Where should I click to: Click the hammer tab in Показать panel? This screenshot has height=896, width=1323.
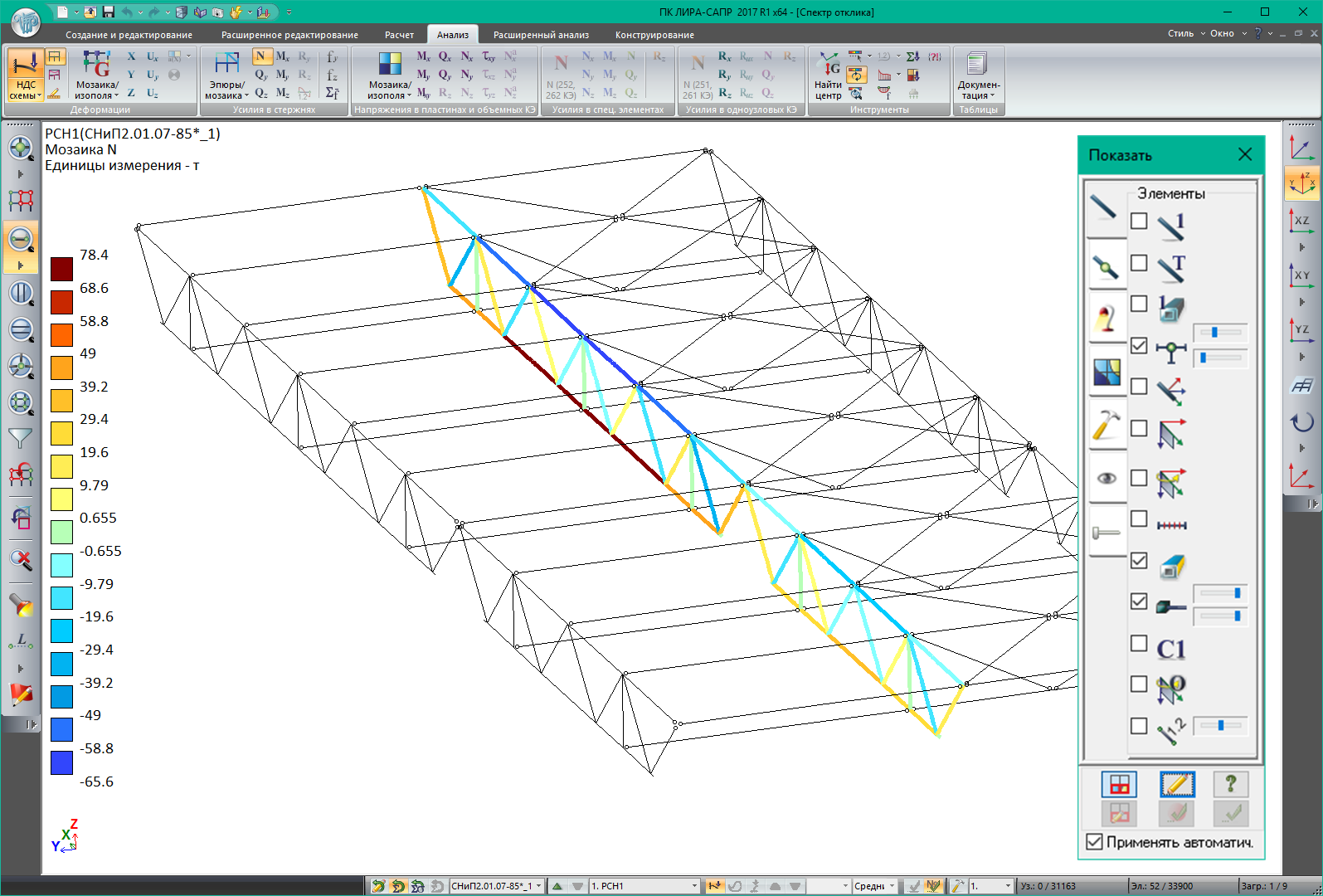click(x=1107, y=425)
